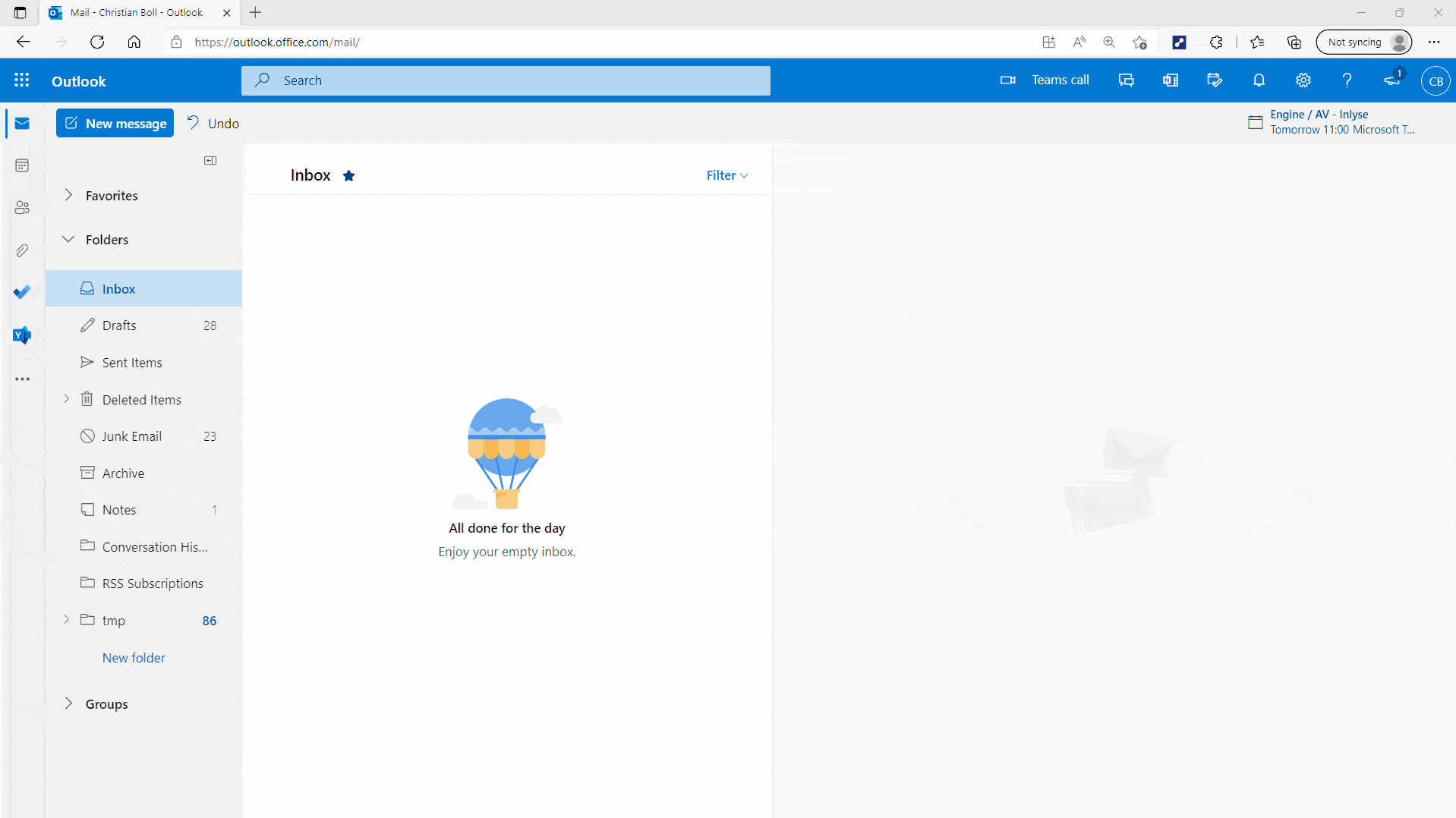Go back in browser
The image size is (1456, 818).
[x=23, y=42]
